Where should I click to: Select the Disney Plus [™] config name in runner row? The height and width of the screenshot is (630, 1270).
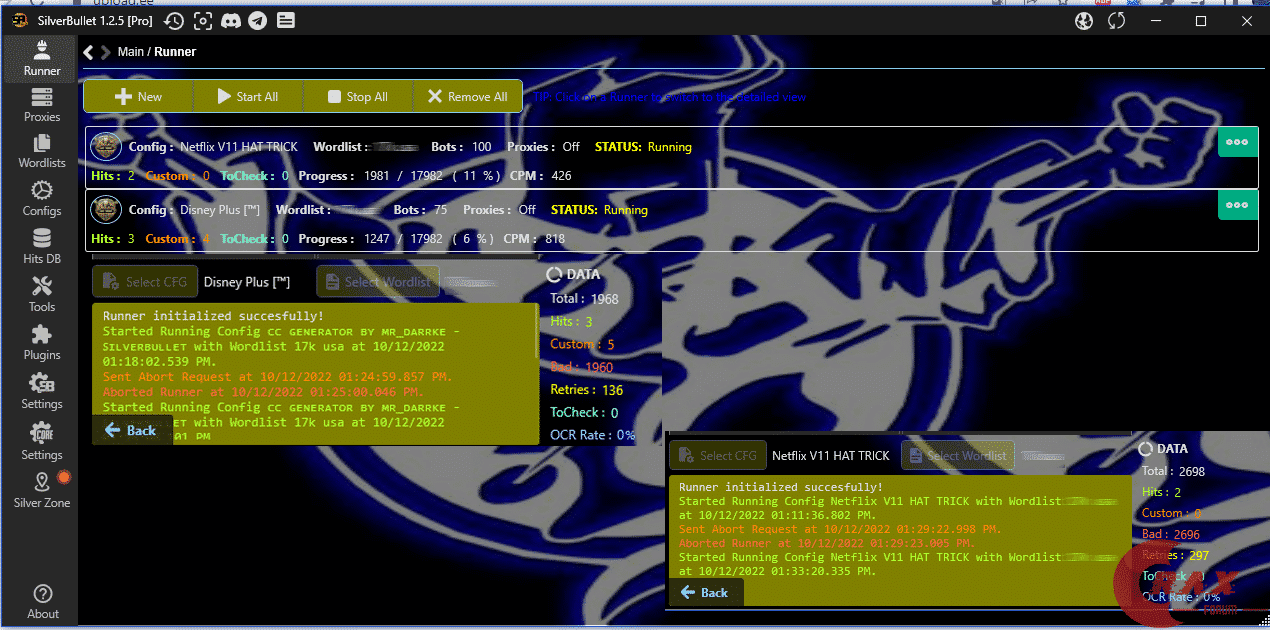[221, 210]
